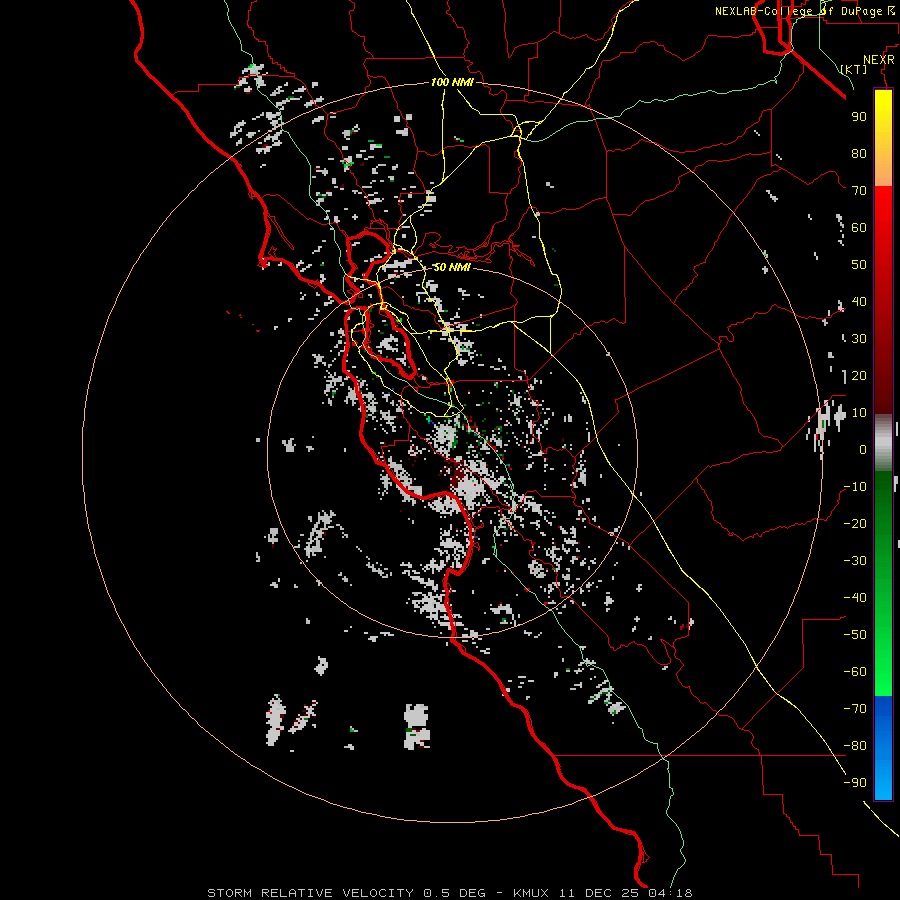Viewport: 900px width, 900px height.
Task: Click the 50 NMI range ring label
Action: coord(452,267)
